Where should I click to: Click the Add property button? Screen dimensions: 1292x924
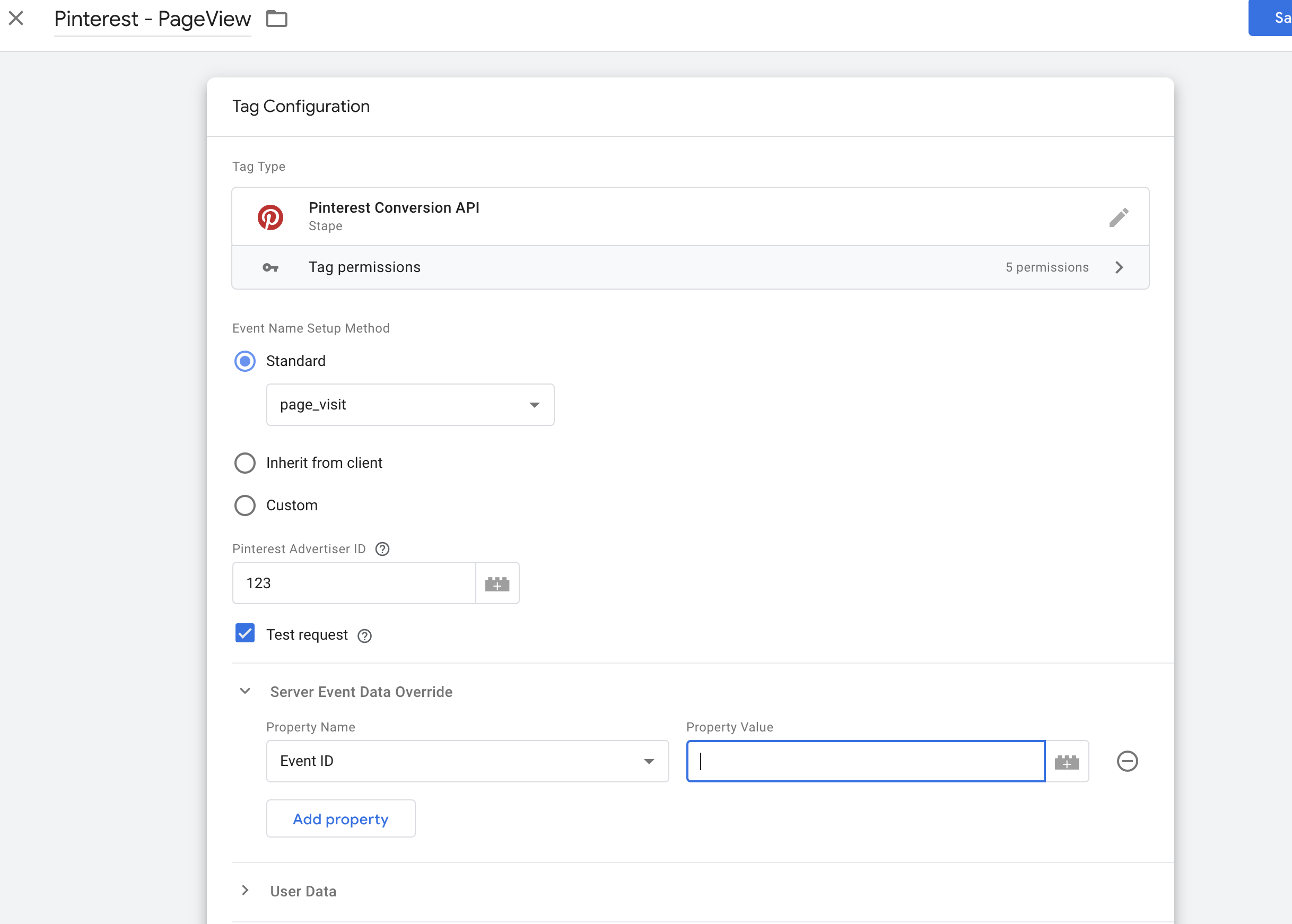[x=341, y=819]
